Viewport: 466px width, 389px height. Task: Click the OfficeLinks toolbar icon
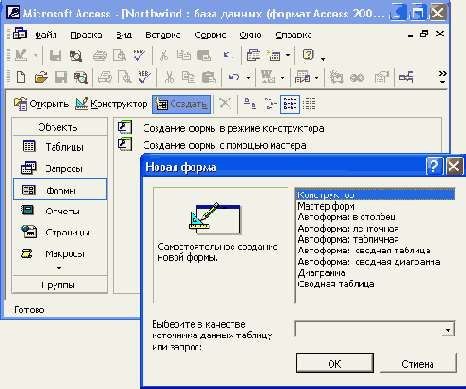point(268,78)
